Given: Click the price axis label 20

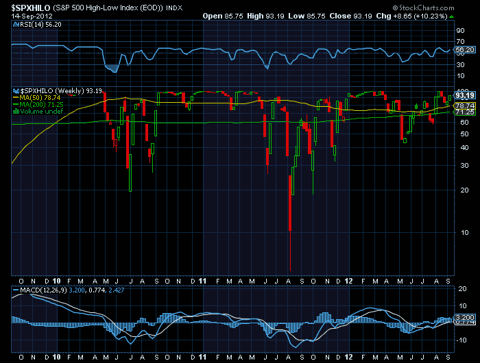Looking at the screenshot, I should 464,190.
